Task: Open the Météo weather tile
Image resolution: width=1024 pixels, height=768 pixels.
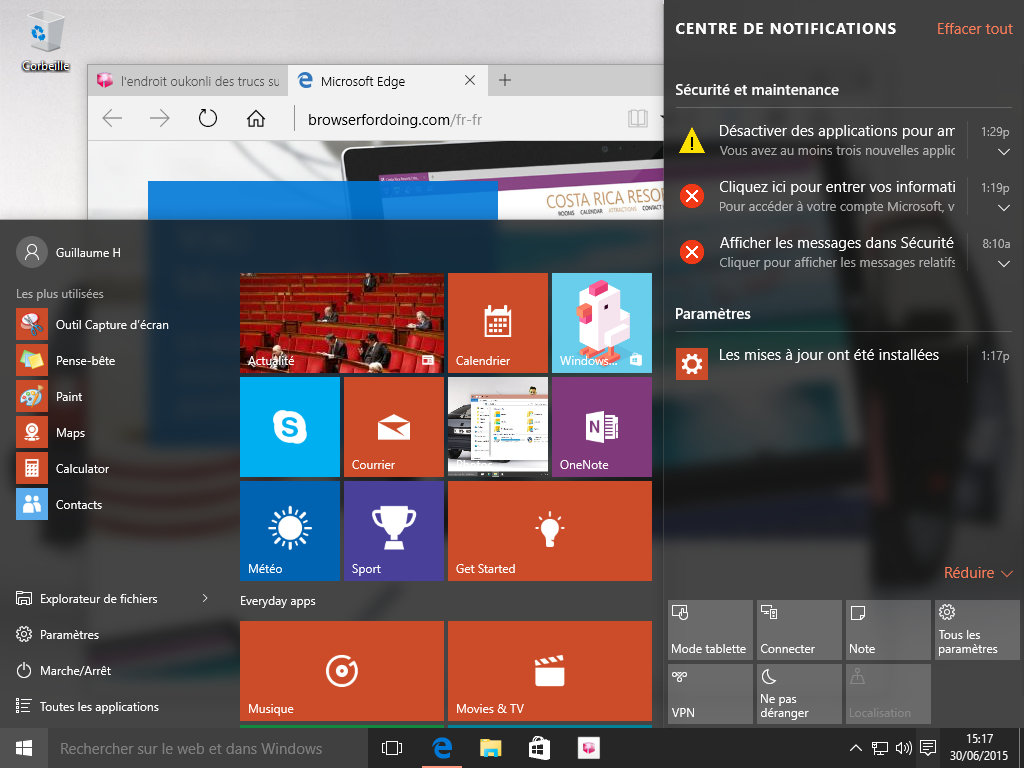Action: click(289, 531)
